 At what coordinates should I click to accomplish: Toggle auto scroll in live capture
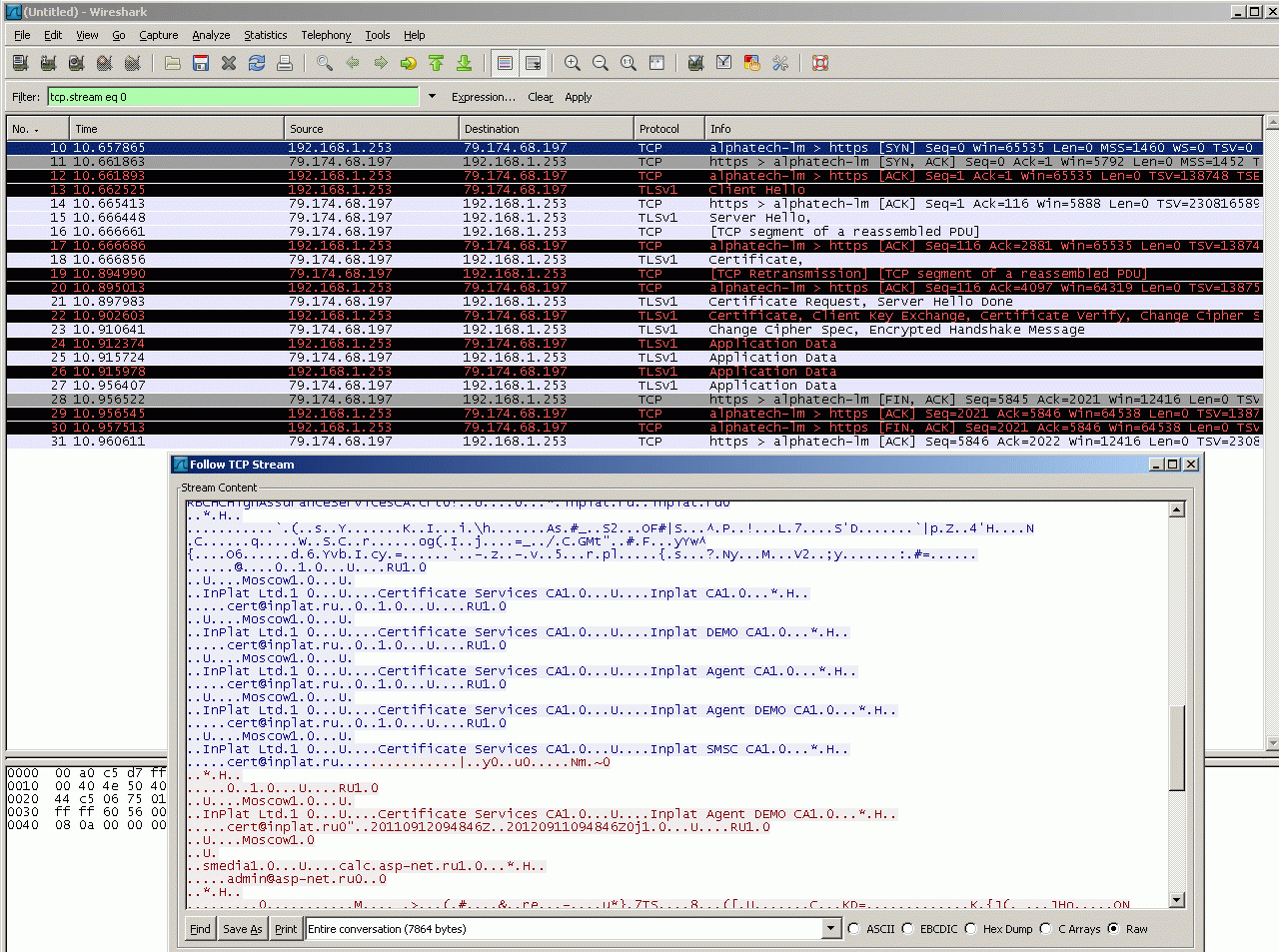pyautogui.click(x=534, y=63)
